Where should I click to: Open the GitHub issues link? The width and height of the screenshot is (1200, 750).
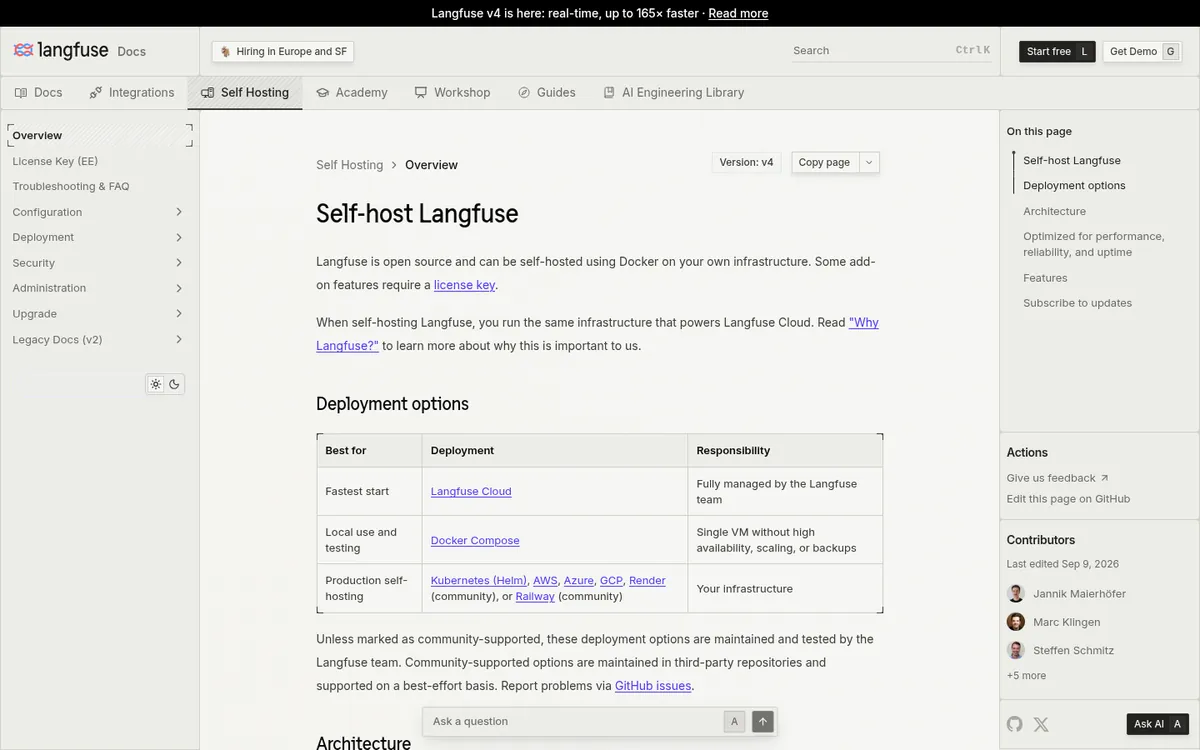[x=653, y=686]
